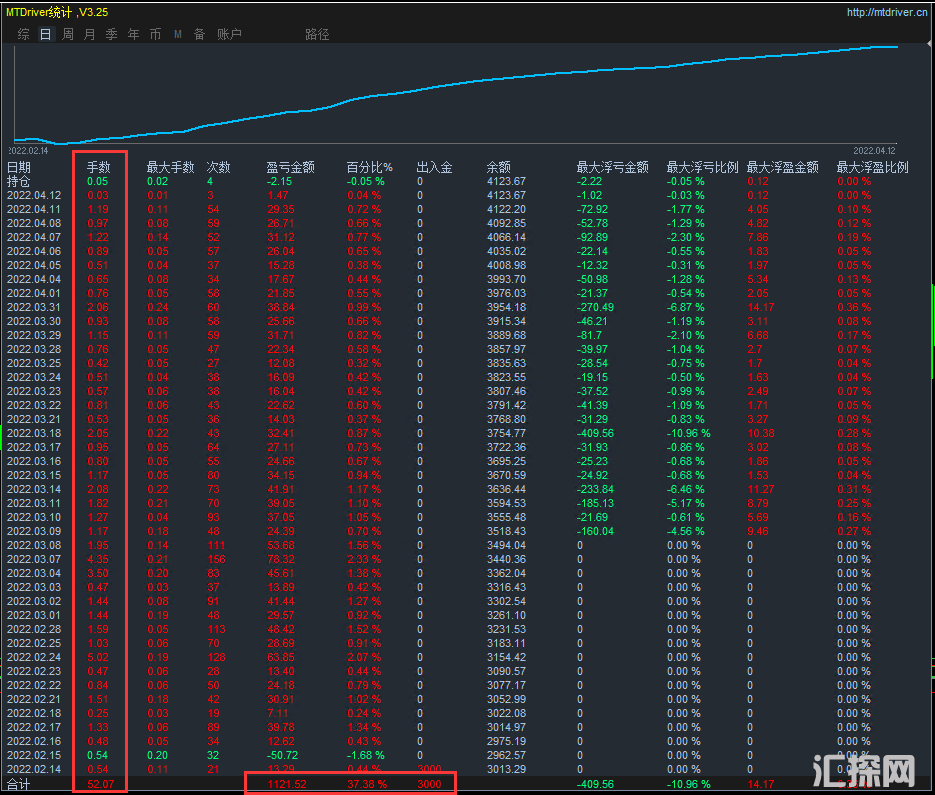Image resolution: width=935 pixels, height=795 pixels.
Task: Select the 2022.02.24 date row
Action: [x=34, y=657]
